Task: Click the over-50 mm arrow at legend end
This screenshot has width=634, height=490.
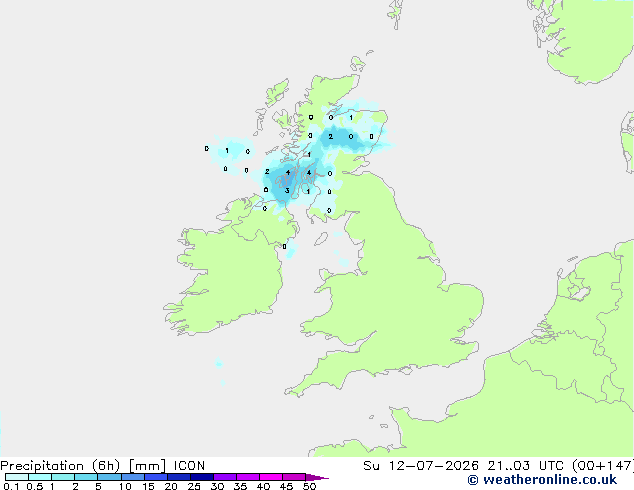Action: coord(316,477)
